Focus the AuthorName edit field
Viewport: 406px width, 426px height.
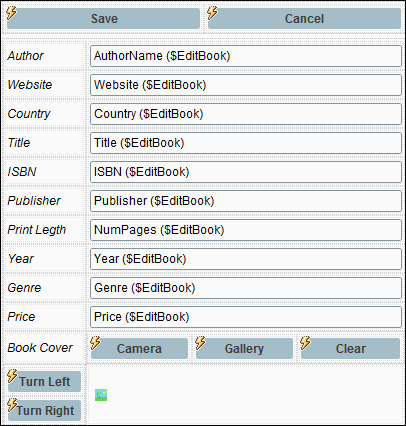246,56
